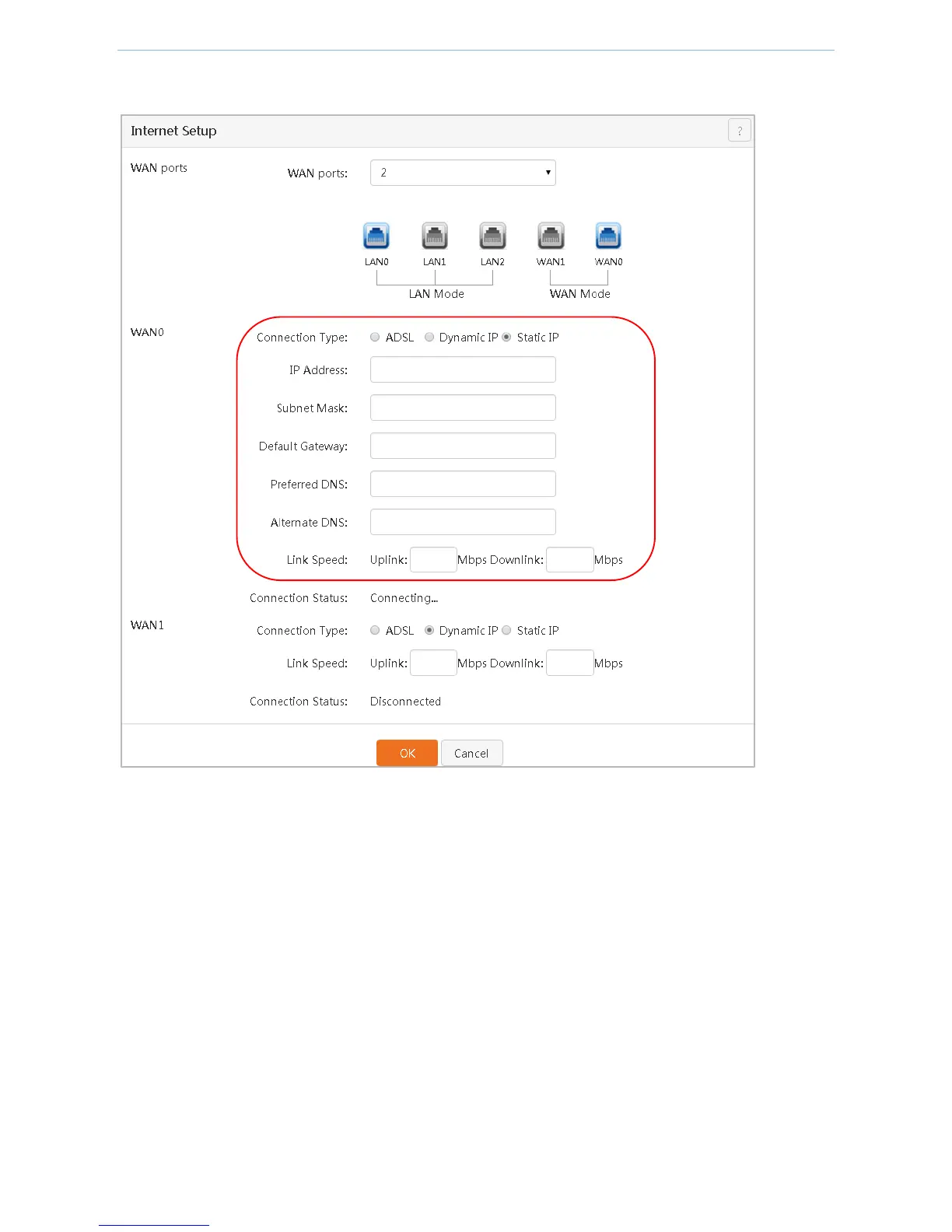Click the LAN1 port icon

click(435, 236)
